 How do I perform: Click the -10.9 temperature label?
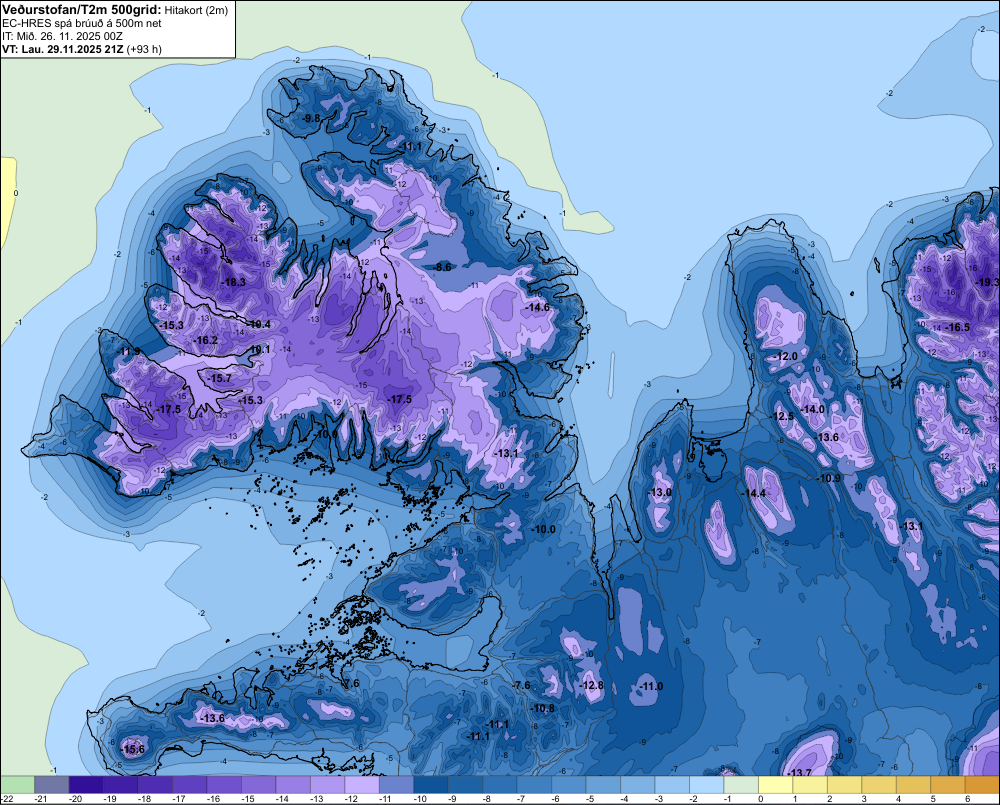(829, 478)
